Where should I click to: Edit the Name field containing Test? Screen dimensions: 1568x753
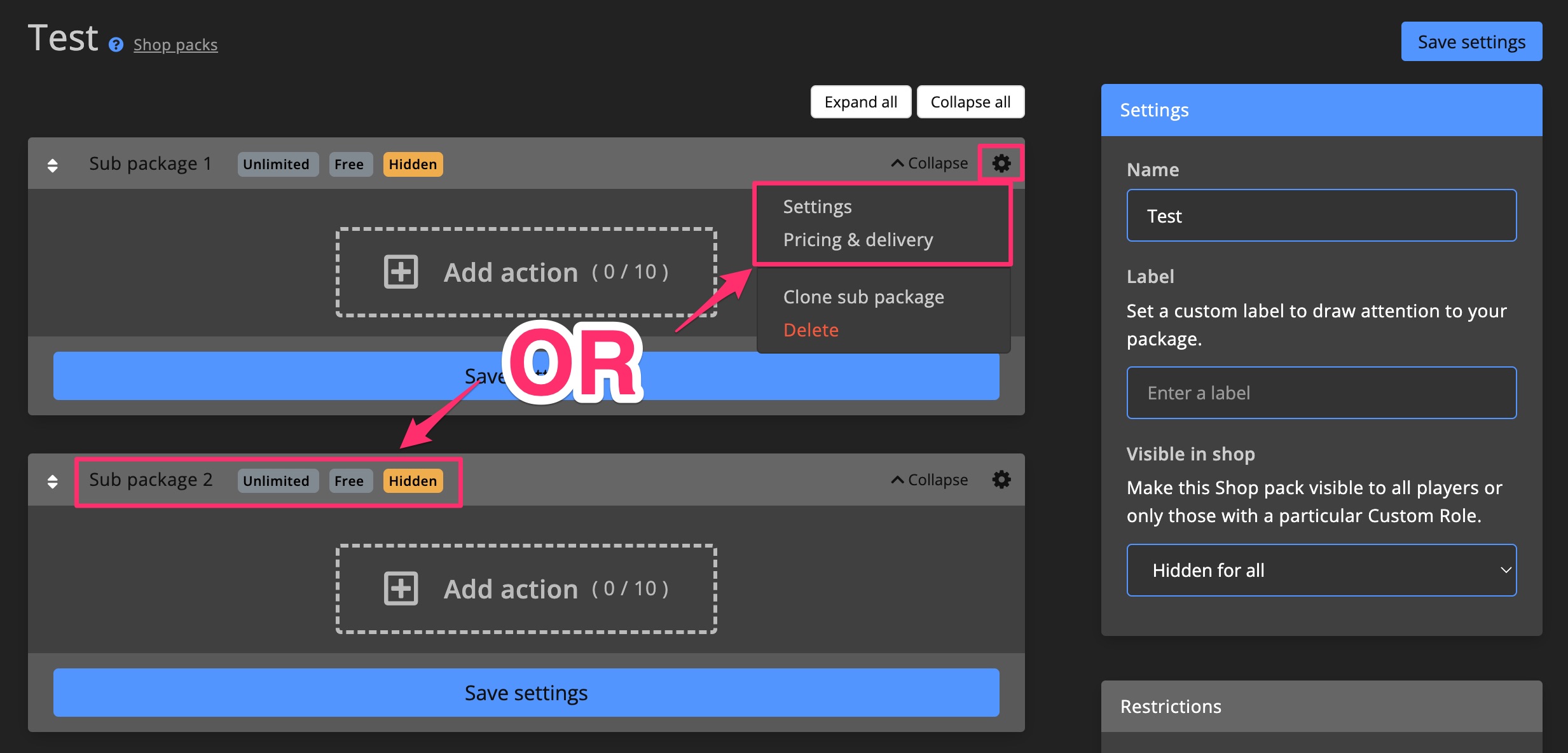click(1321, 215)
